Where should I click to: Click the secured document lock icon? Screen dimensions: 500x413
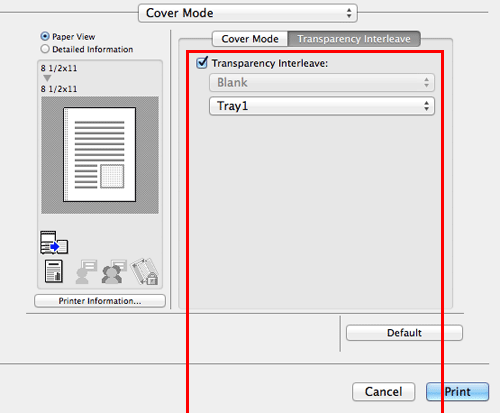pyautogui.click(x=145, y=271)
